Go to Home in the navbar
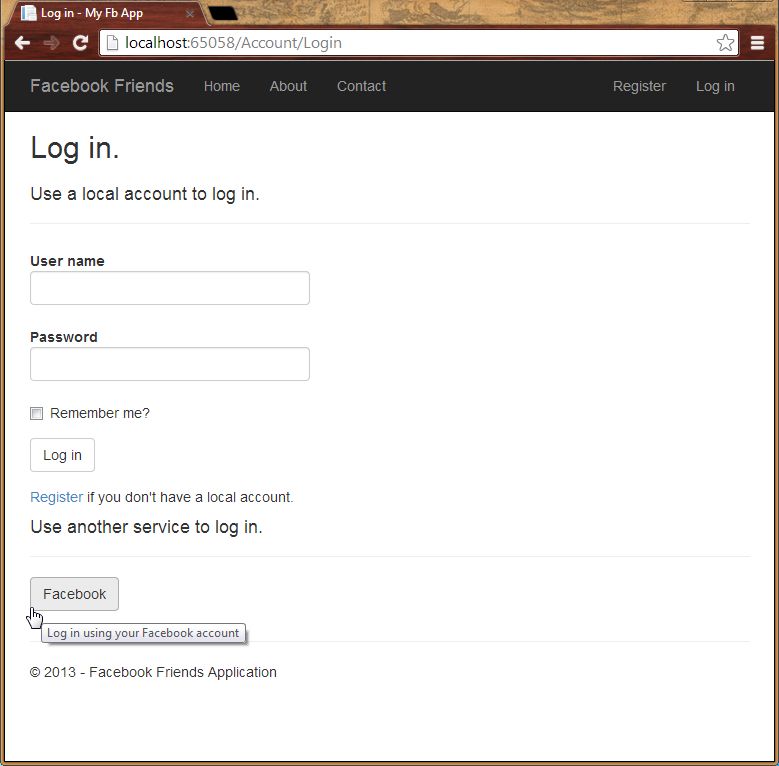The image size is (779, 766). click(x=222, y=86)
